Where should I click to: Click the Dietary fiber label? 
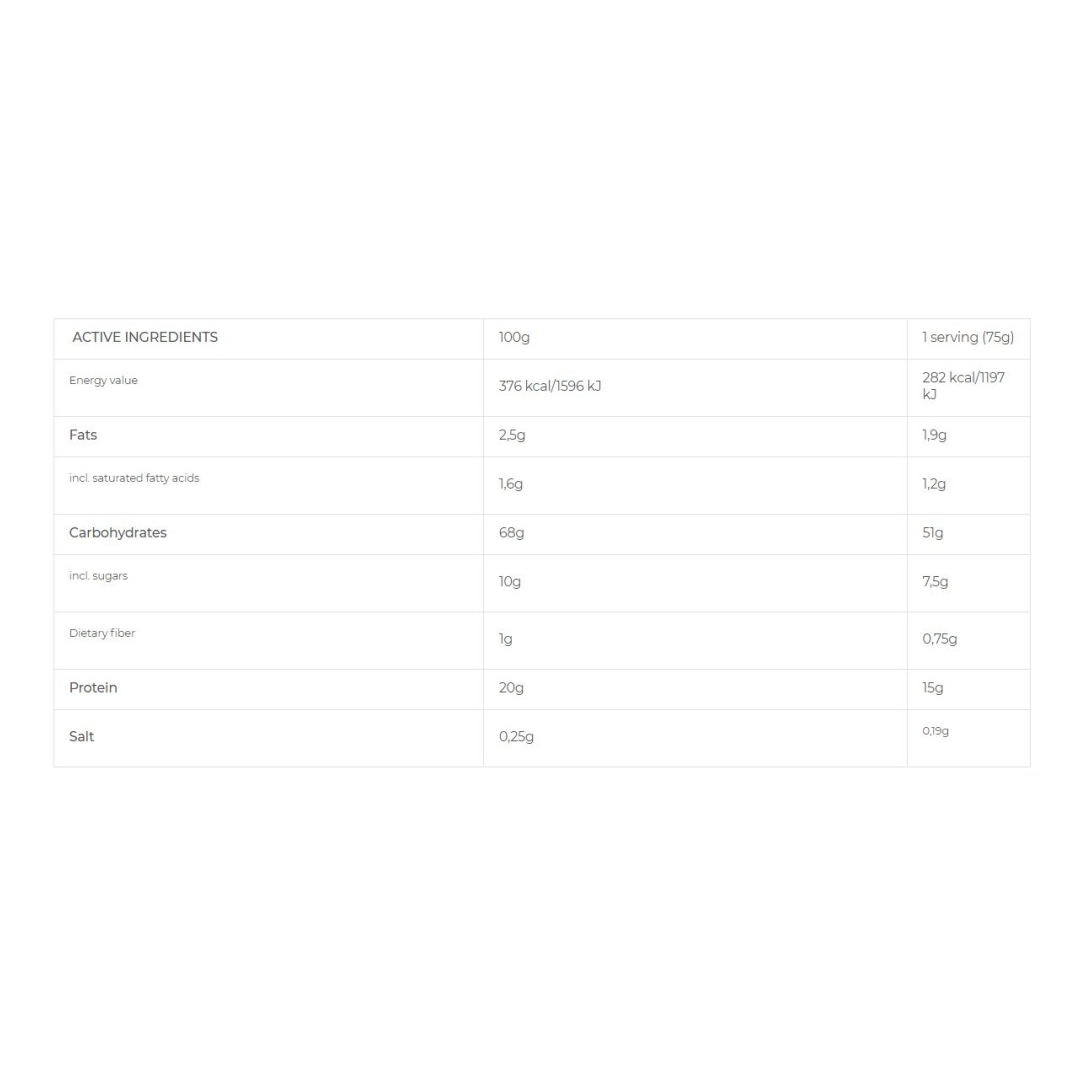[102, 634]
